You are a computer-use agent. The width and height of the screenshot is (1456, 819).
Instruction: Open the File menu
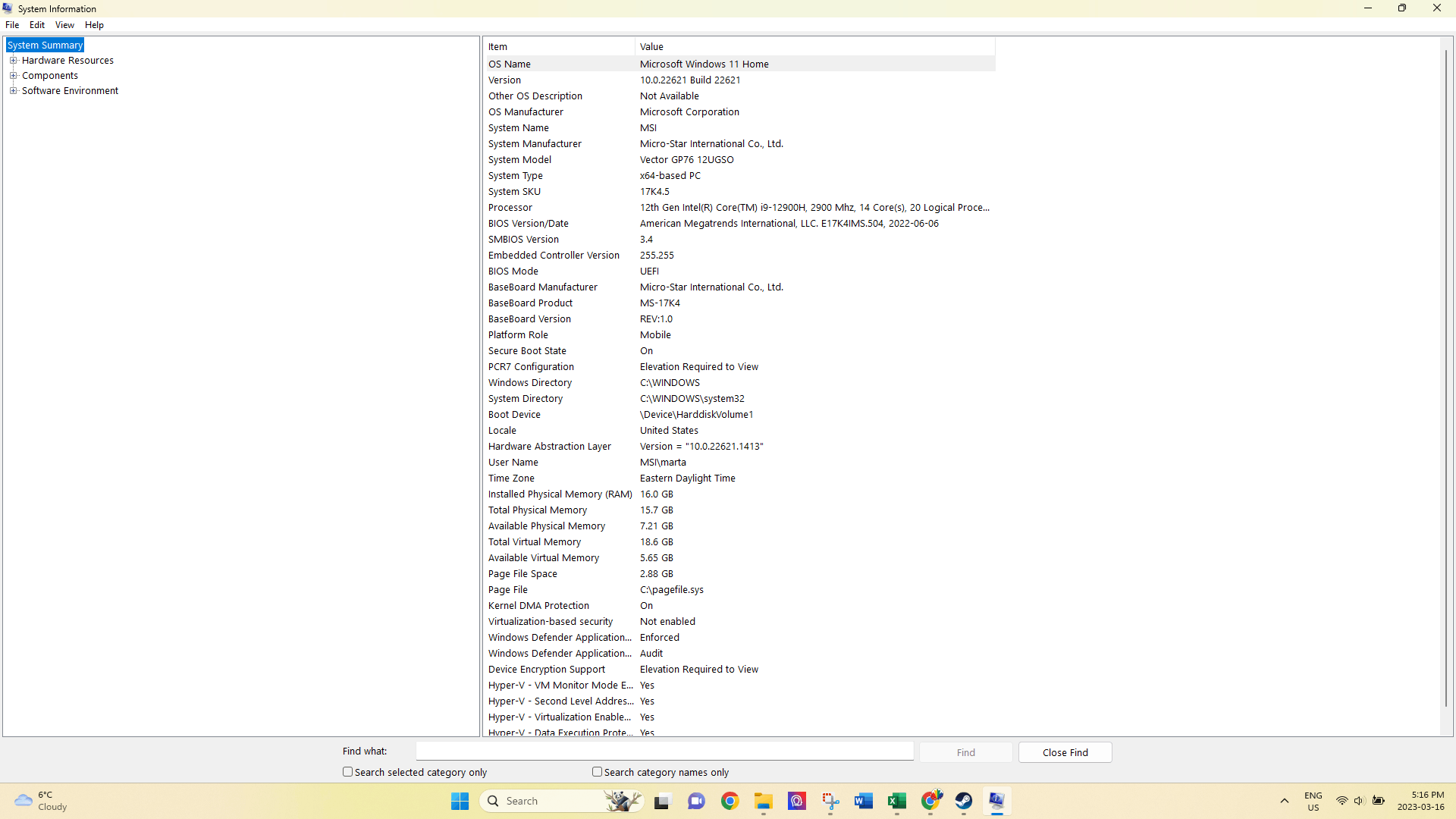pos(12,25)
